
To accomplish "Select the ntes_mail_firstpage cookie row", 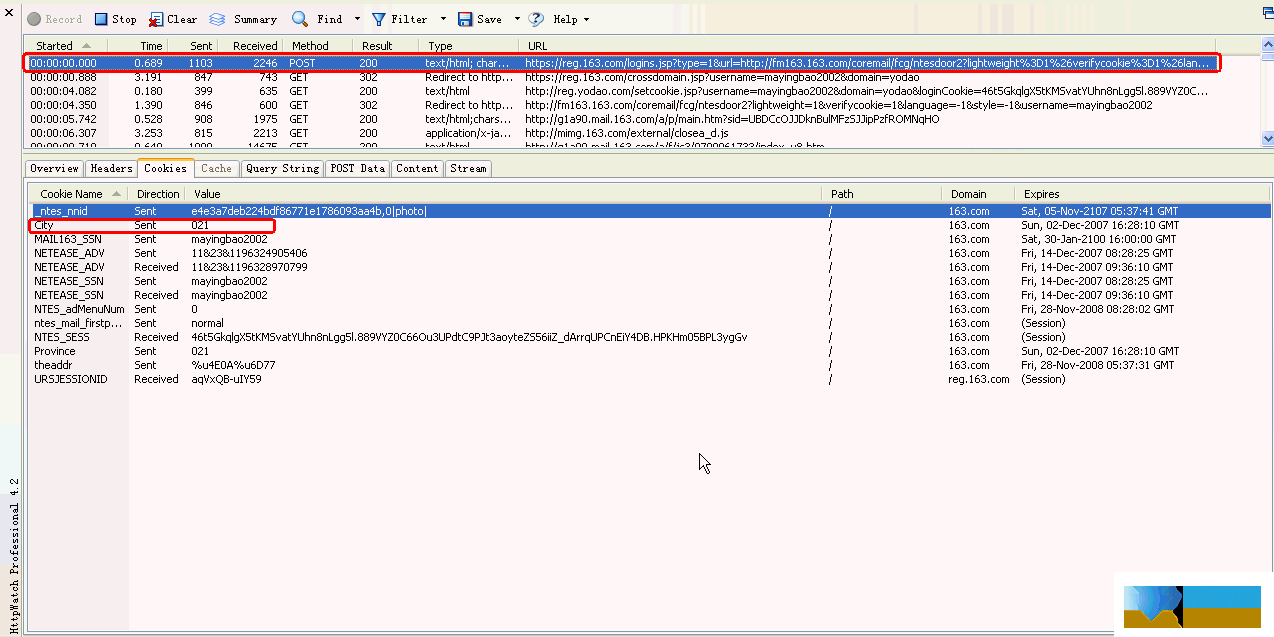I will click(650, 323).
